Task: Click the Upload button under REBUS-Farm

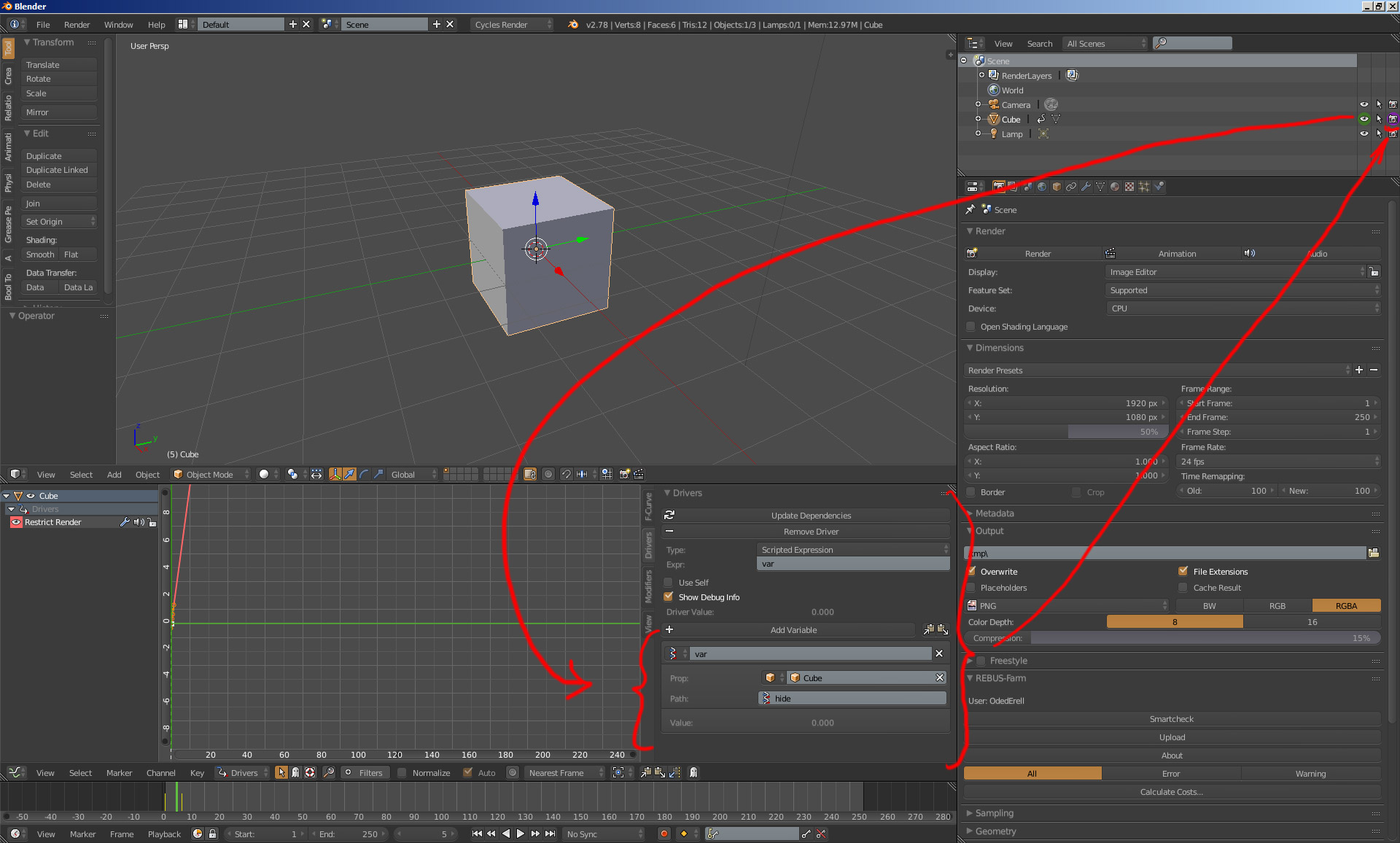Action: (x=1171, y=737)
